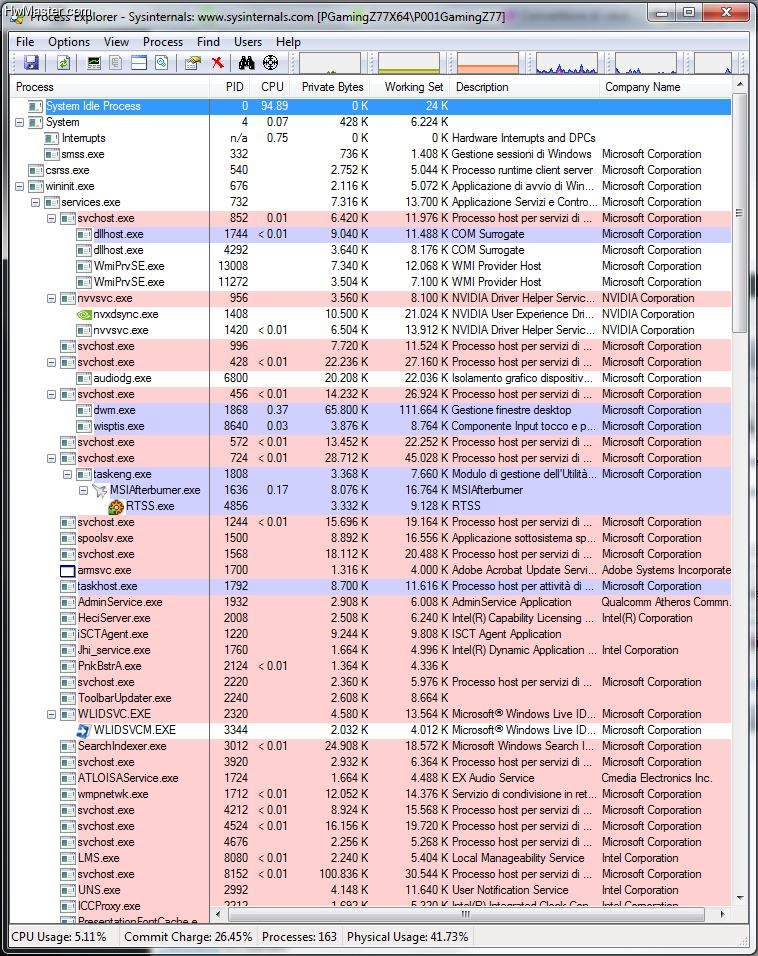
Task: Open the View menu
Action: point(116,42)
